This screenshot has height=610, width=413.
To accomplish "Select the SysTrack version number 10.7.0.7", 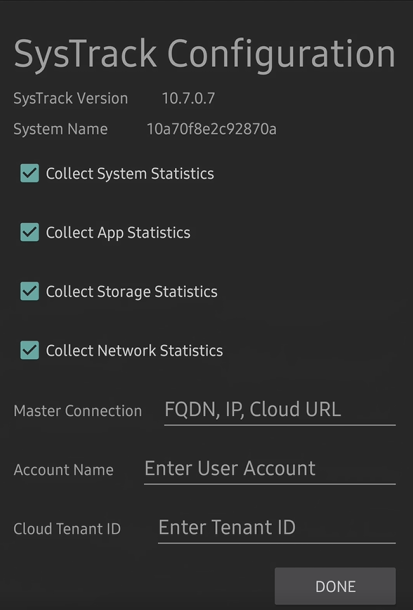I will (x=188, y=98).
